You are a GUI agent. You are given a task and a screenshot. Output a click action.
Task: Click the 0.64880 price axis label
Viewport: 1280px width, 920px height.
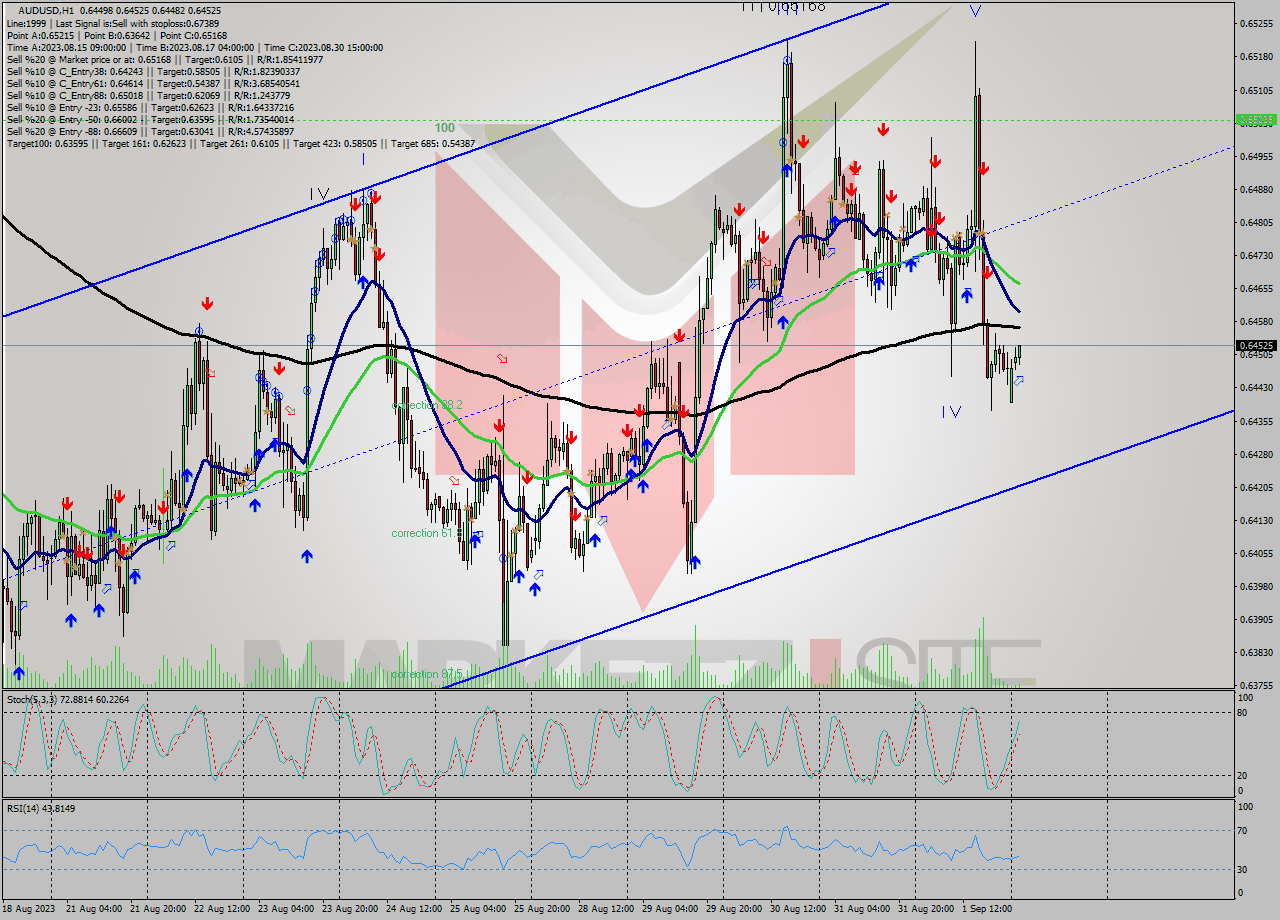1256,189
